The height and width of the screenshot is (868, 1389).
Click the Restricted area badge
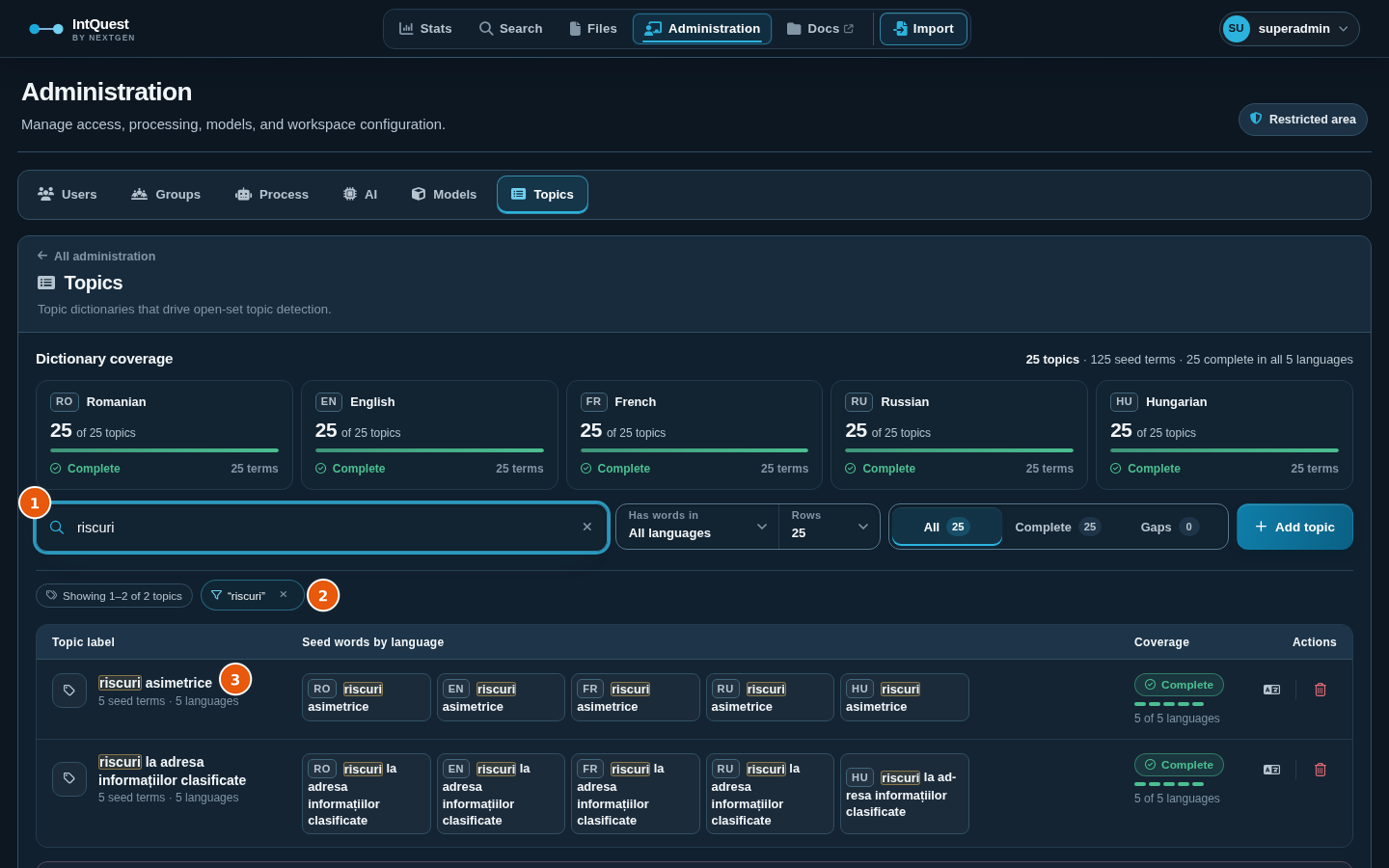(1303, 120)
